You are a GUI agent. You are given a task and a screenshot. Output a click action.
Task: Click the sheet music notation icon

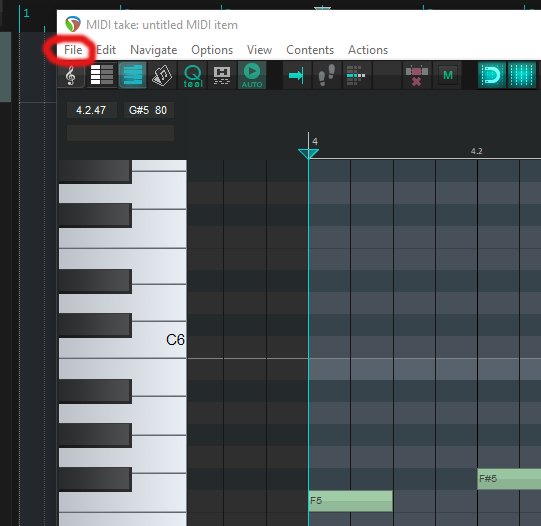[x=162, y=75]
